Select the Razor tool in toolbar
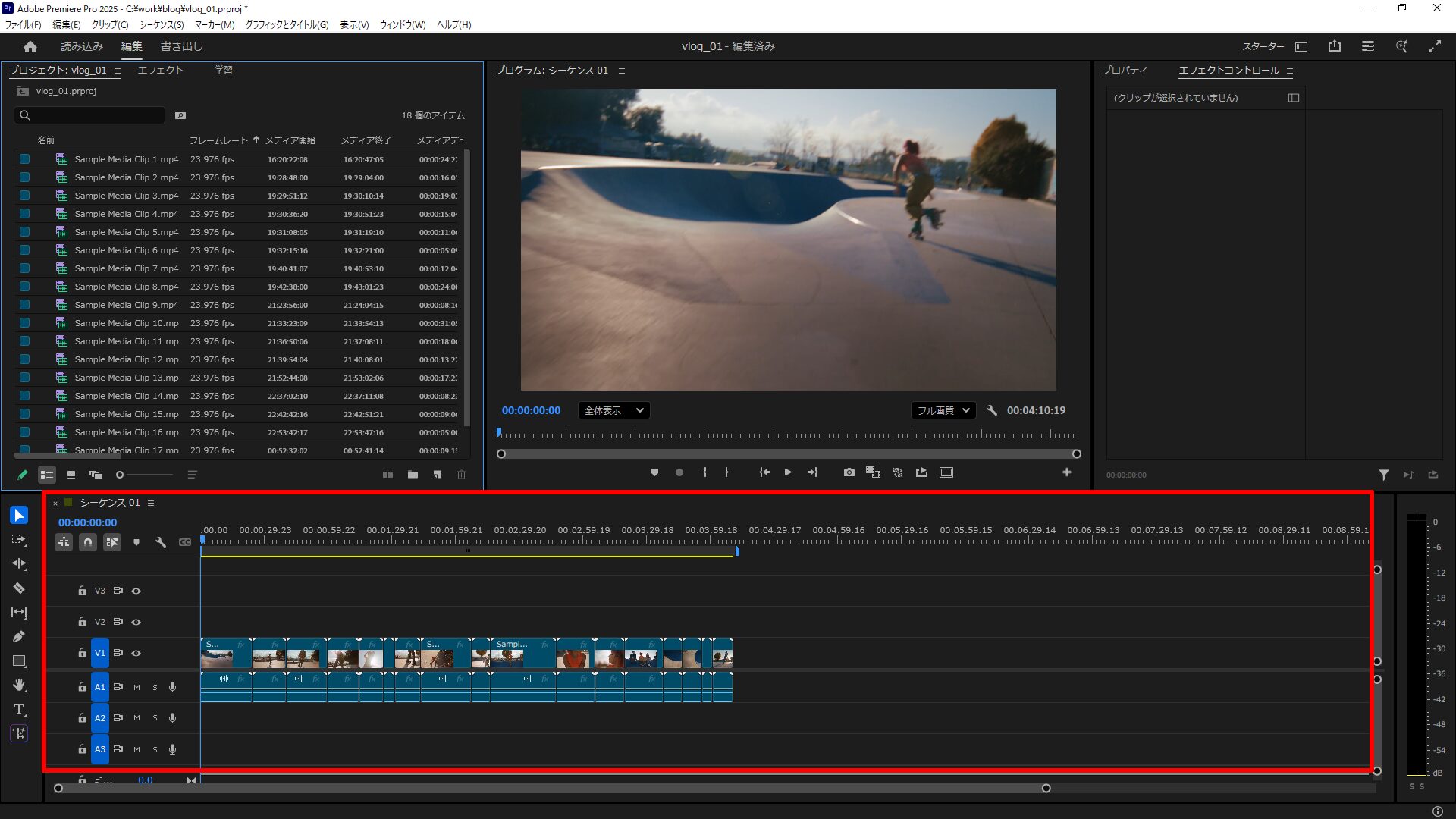Viewport: 1456px width, 819px height. 19,588
